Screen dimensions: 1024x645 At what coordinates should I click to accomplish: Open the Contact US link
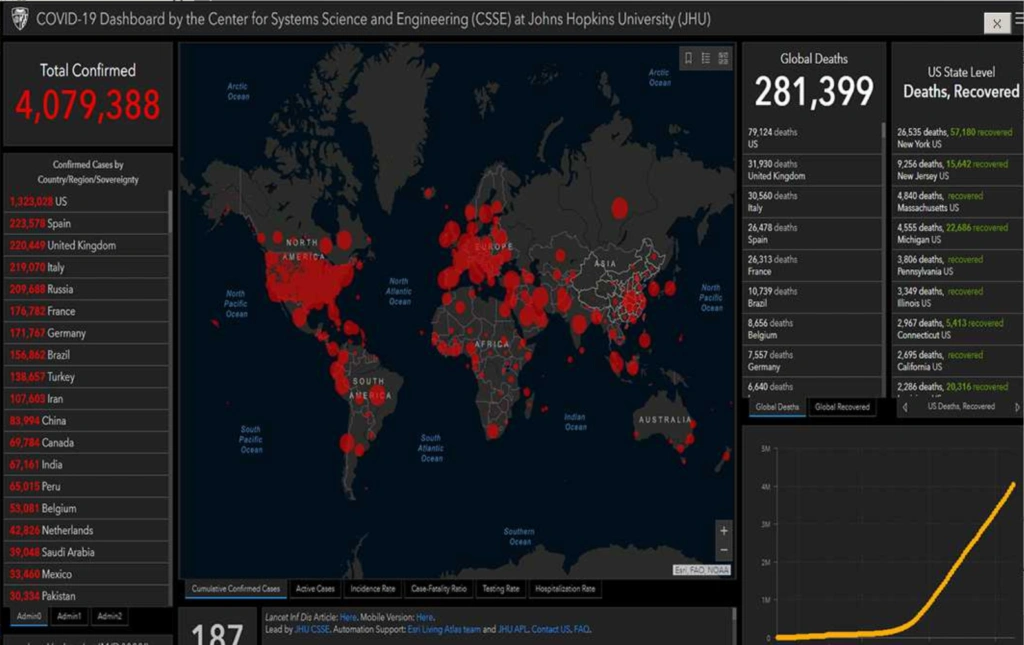(551, 629)
